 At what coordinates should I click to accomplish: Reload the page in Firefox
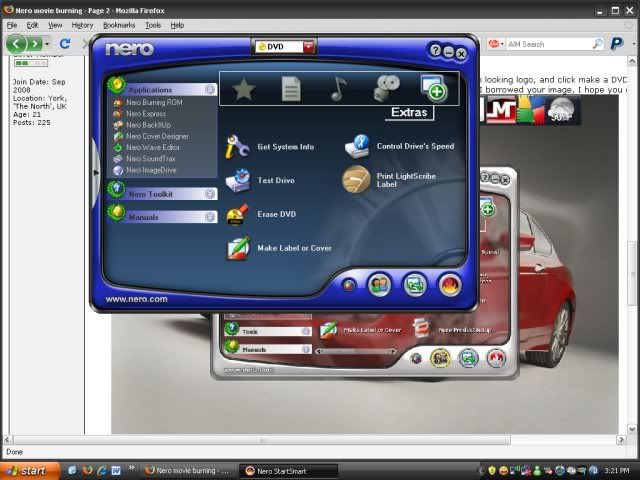(65, 43)
